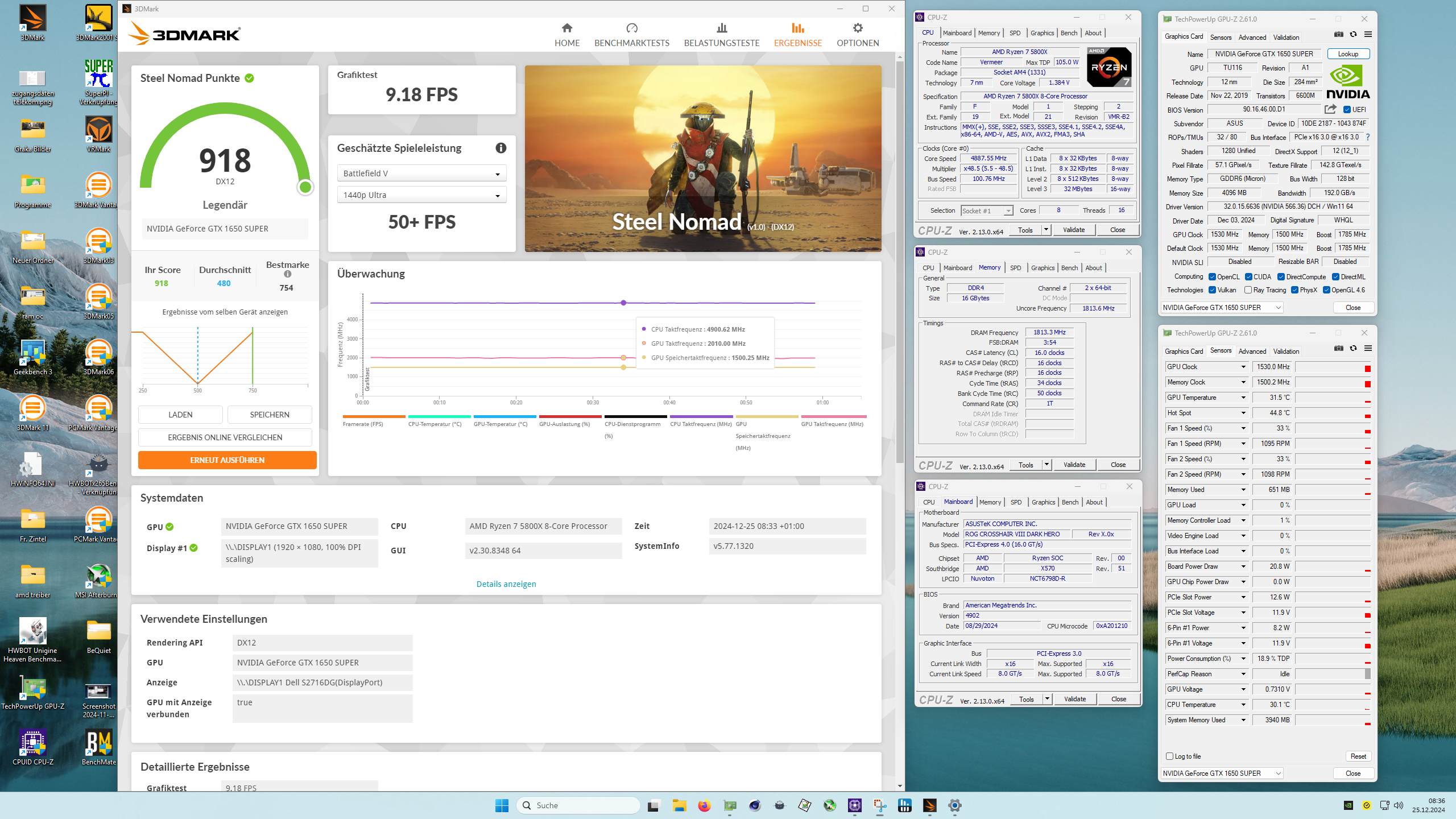Screen dimensions: 1456x819
Task: Toggle DirectML checkbox in GPU-Z
Action: [x=1335, y=277]
